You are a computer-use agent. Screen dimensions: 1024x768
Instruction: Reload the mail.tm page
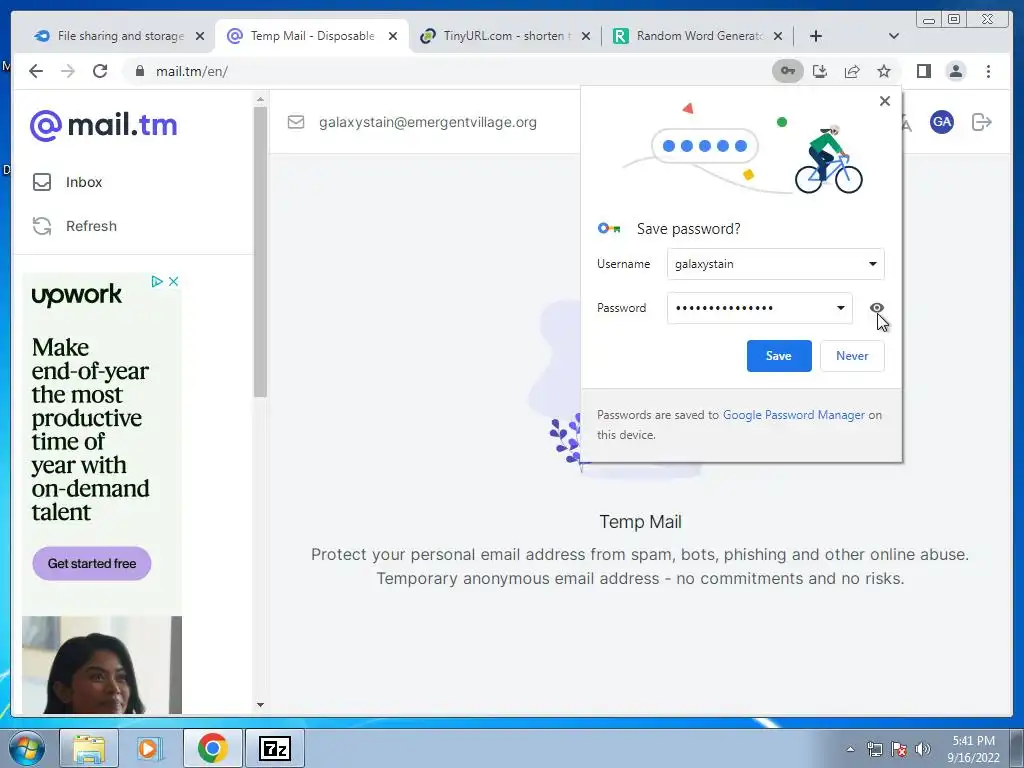pyautogui.click(x=100, y=71)
